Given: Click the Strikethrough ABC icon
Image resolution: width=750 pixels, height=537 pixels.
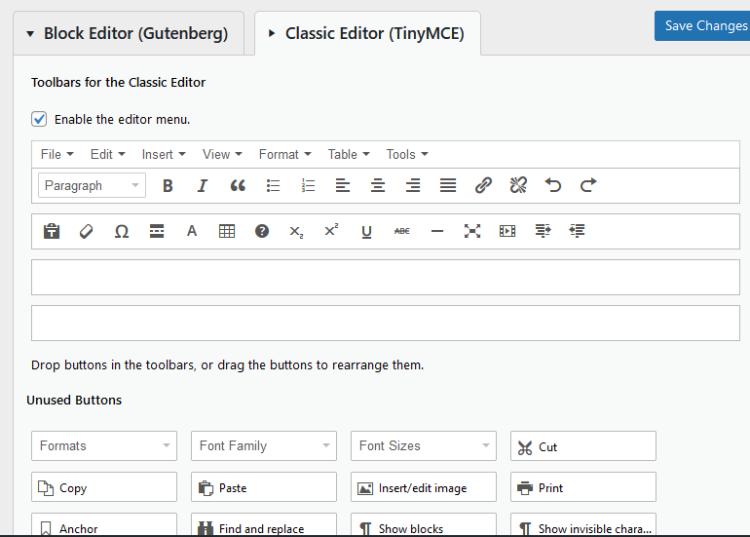Looking at the screenshot, I should click(402, 231).
